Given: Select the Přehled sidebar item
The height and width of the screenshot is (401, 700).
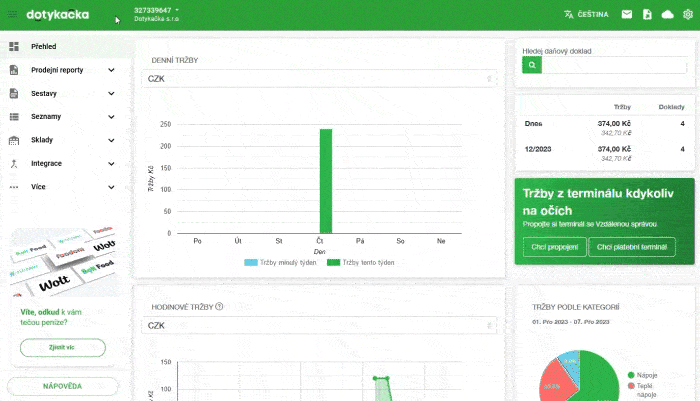Looking at the screenshot, I should [x=43, y=47].
